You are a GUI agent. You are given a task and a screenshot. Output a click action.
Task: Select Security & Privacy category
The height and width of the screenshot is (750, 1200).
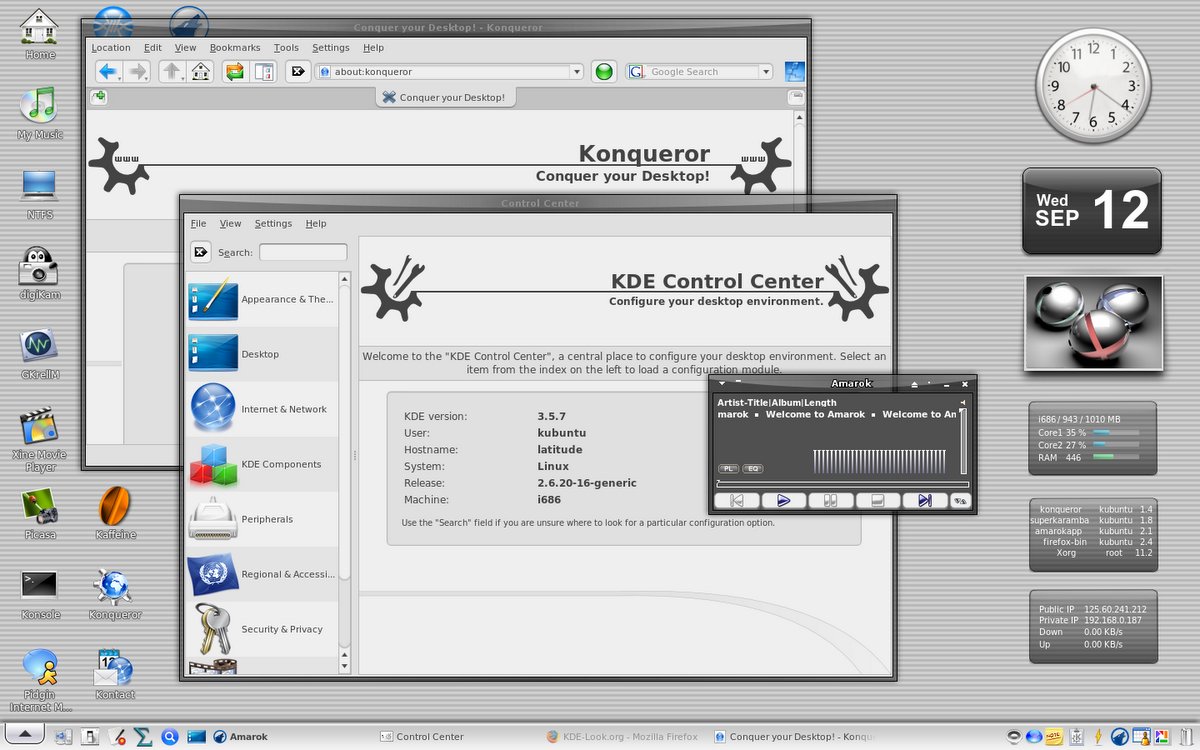(x=263, y=629)
